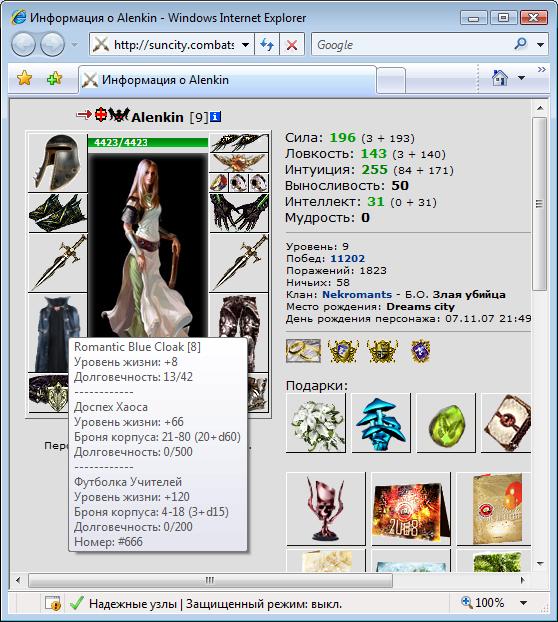Open the address bar history dropdown
Viewport: 558px width, 622px height.
pos(245,44)
